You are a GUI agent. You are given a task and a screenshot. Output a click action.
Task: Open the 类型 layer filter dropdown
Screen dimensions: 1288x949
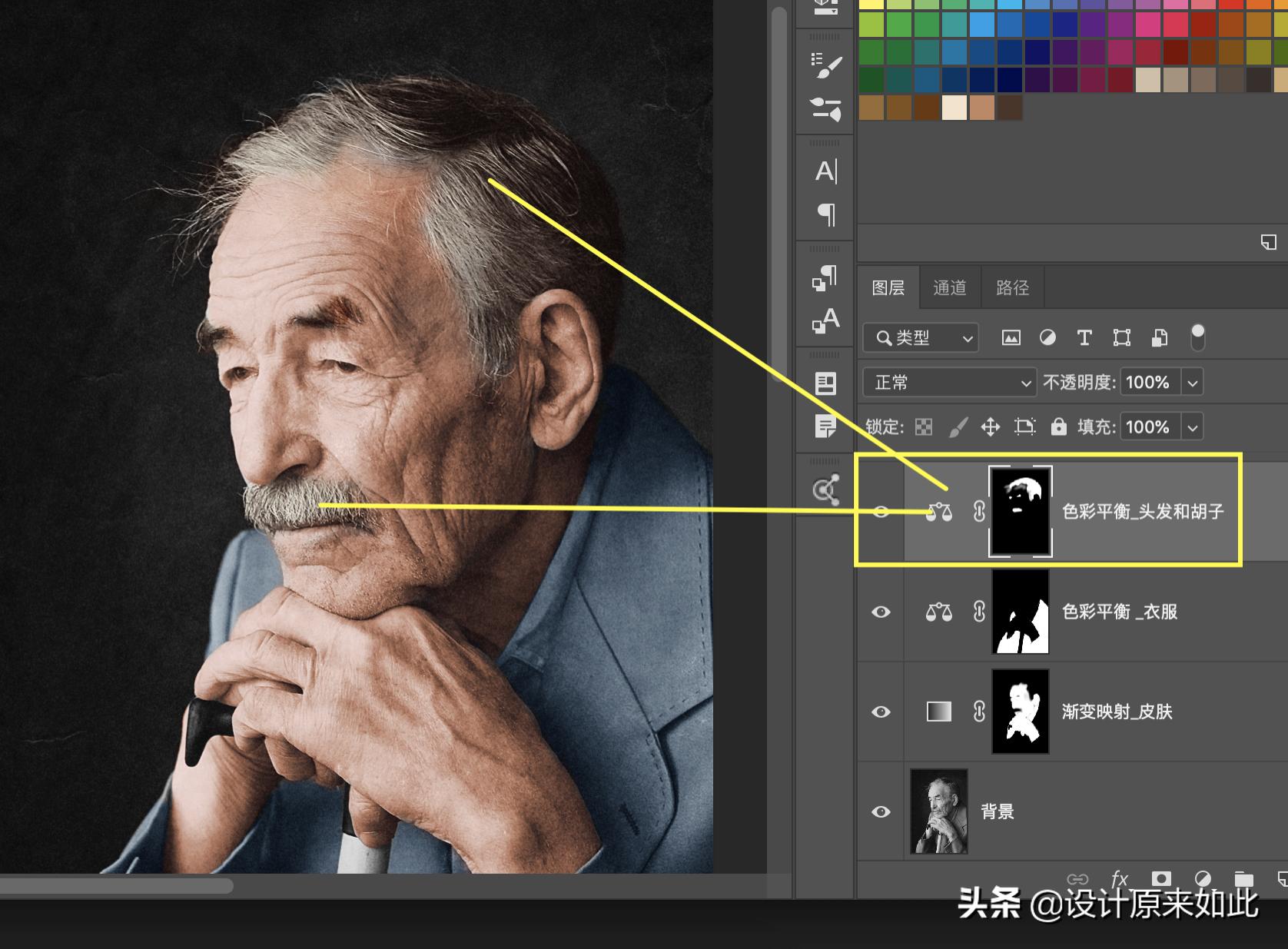(921, 338)
